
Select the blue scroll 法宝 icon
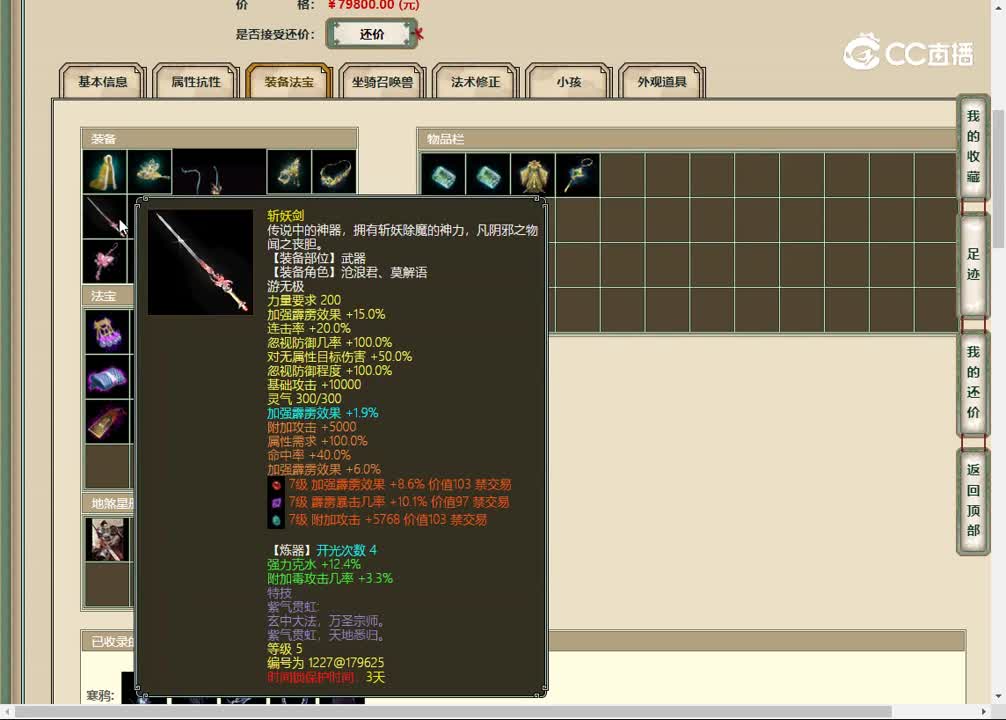pos(107,377)
